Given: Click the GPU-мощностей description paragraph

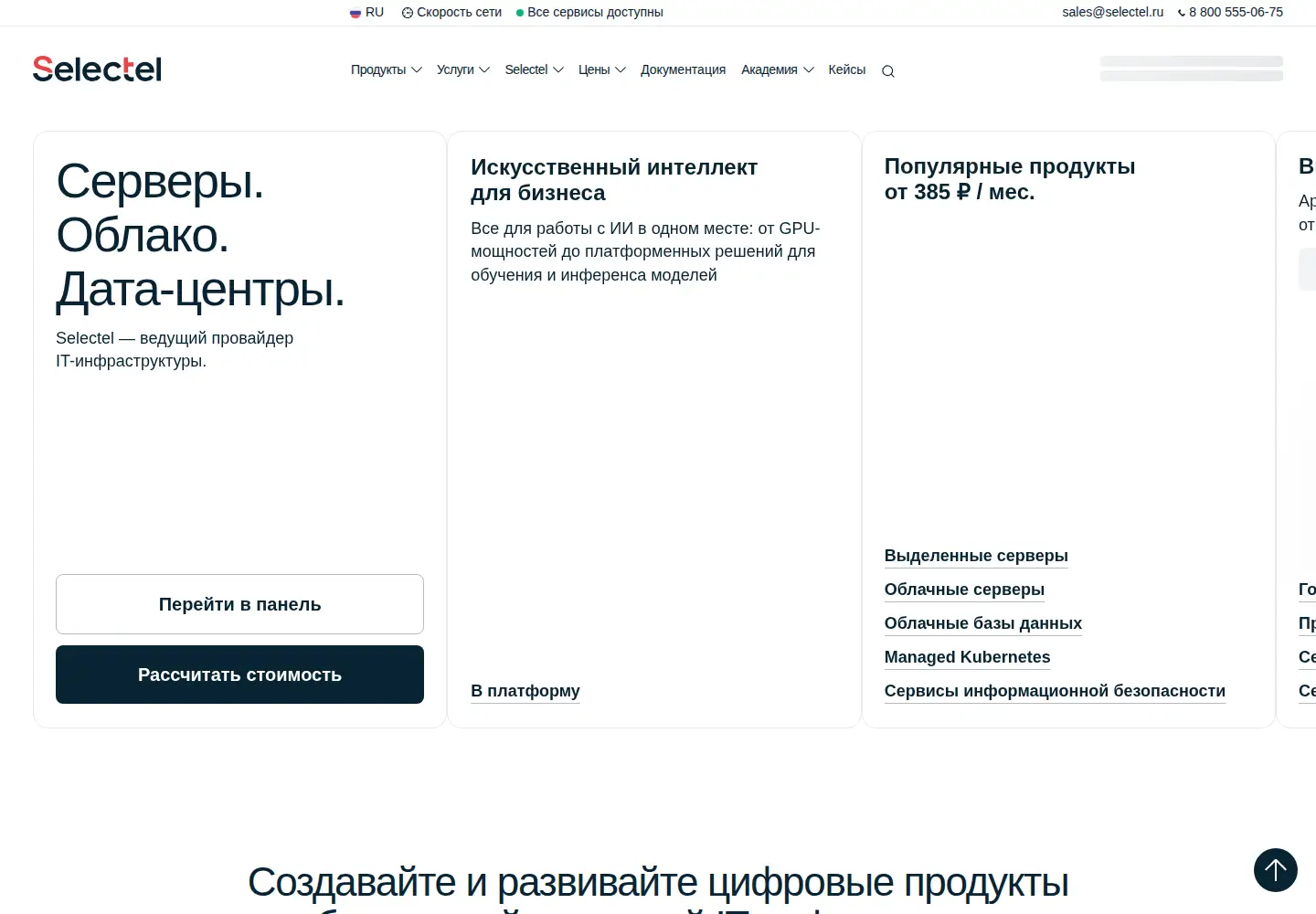Looking at the screenshot, I should (x=645, y=251).
